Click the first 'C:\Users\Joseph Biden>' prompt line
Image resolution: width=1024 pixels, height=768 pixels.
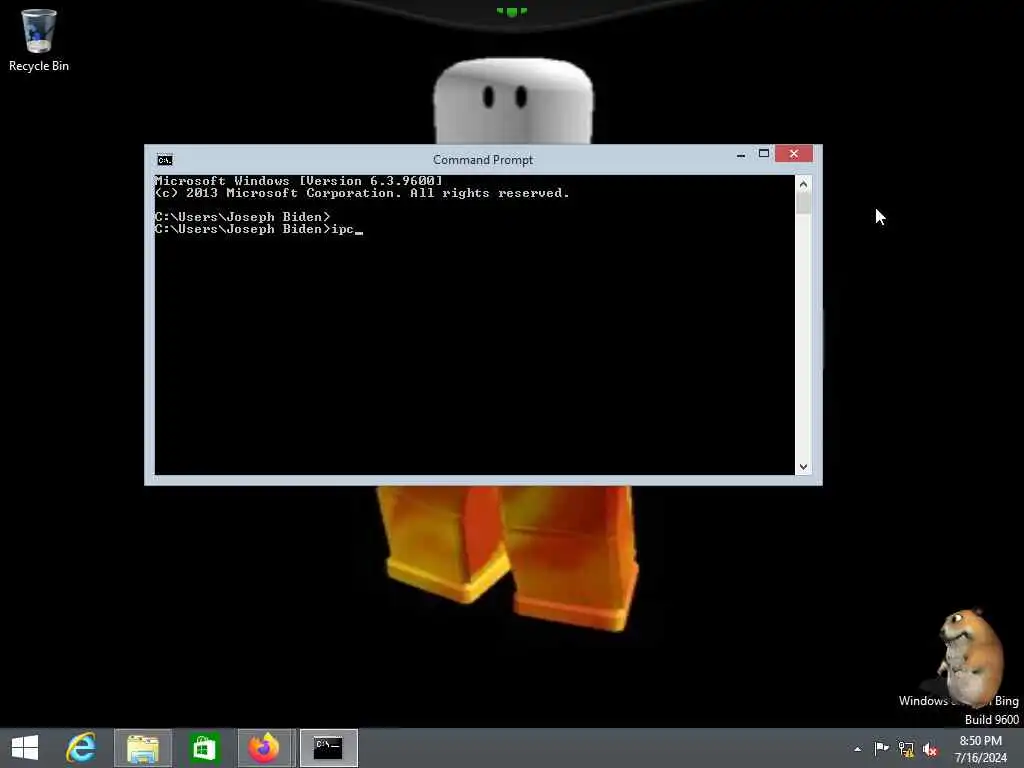242,217
